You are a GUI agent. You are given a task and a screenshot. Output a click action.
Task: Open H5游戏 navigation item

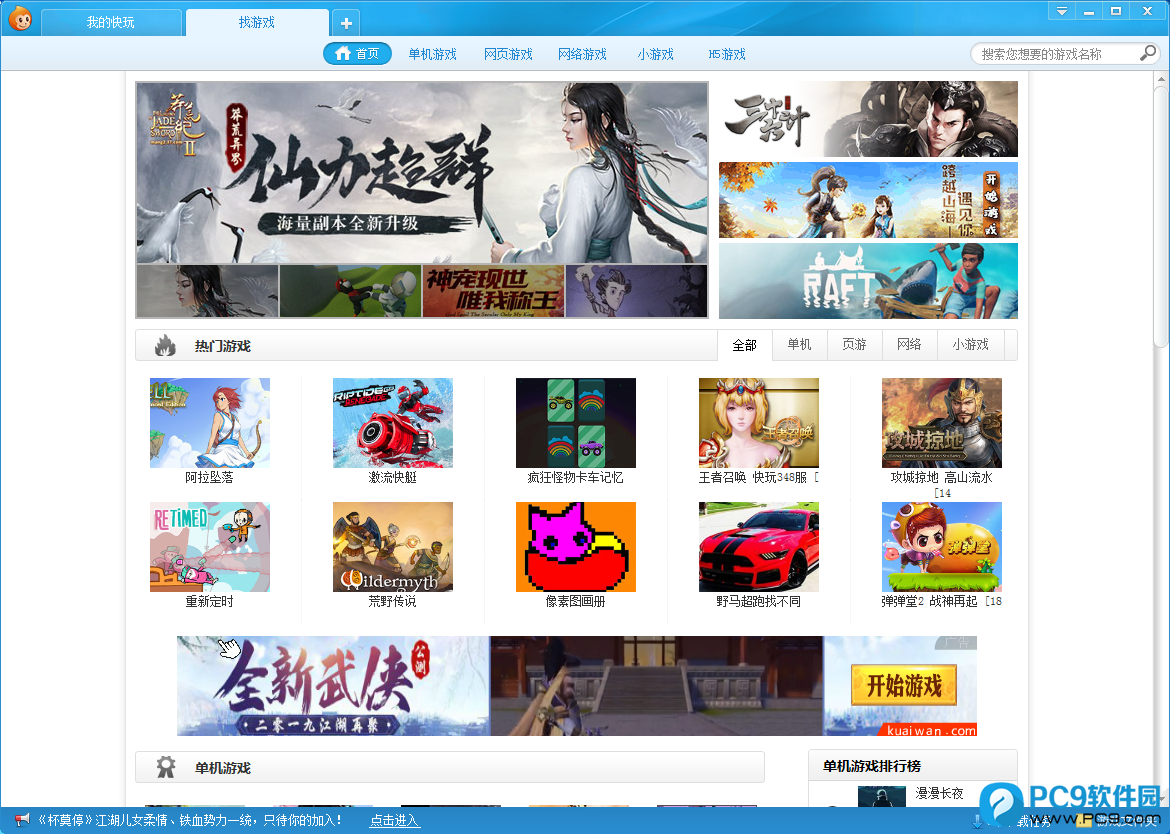[x=727, y=54]
